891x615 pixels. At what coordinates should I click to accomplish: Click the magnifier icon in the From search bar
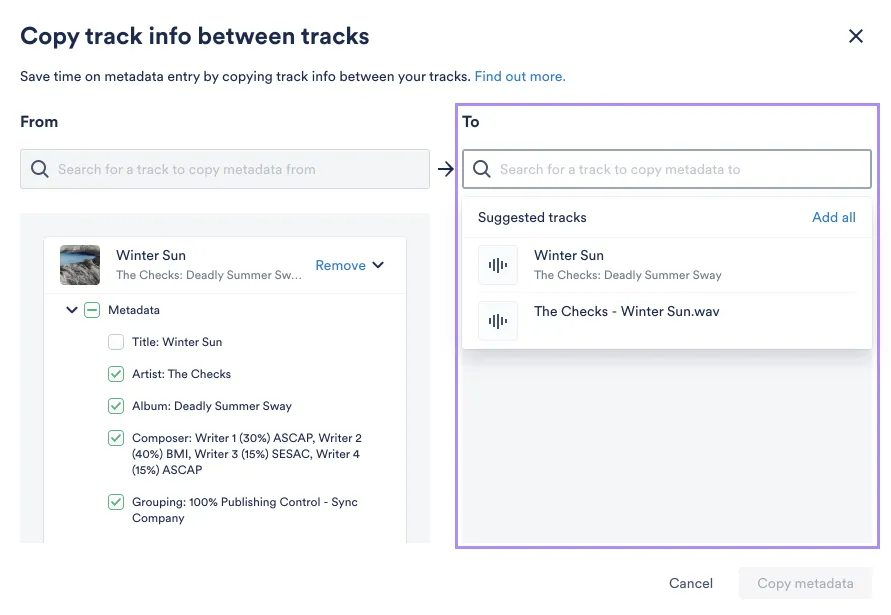[x=39, y=169]
